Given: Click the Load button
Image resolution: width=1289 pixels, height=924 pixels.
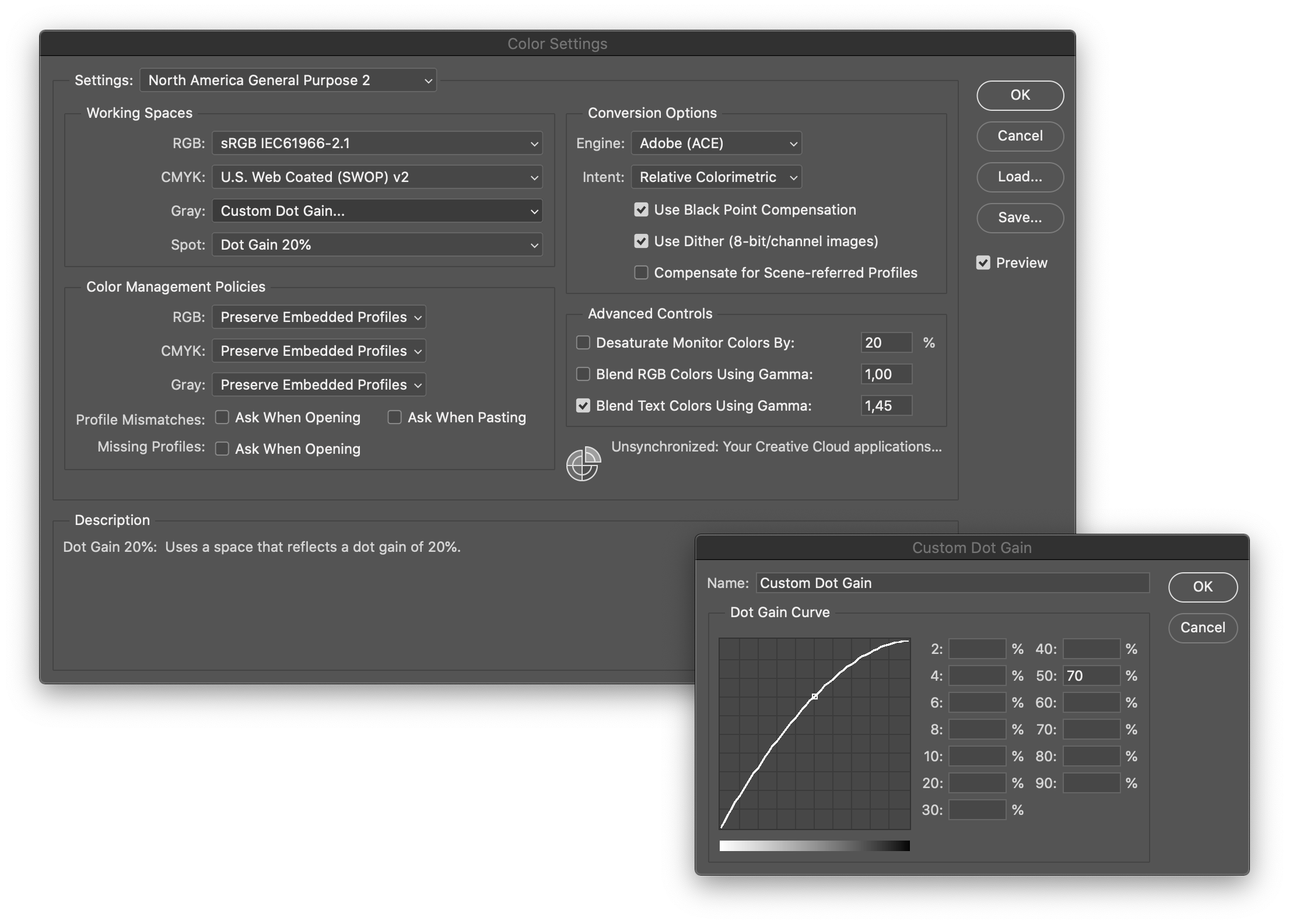Looking at the screenshot, I should point(1020,177).
